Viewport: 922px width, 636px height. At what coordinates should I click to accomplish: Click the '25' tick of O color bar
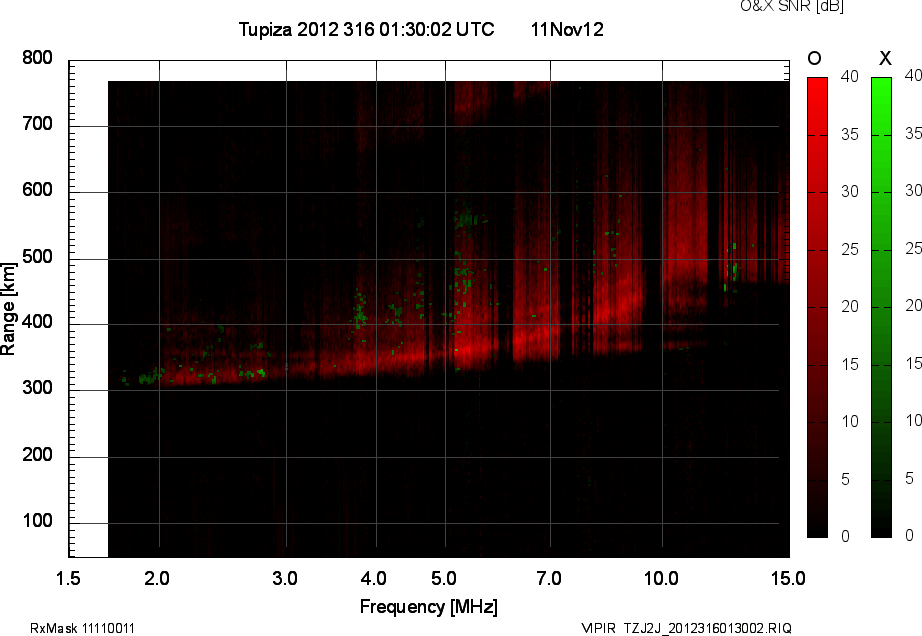click(850, 250)
